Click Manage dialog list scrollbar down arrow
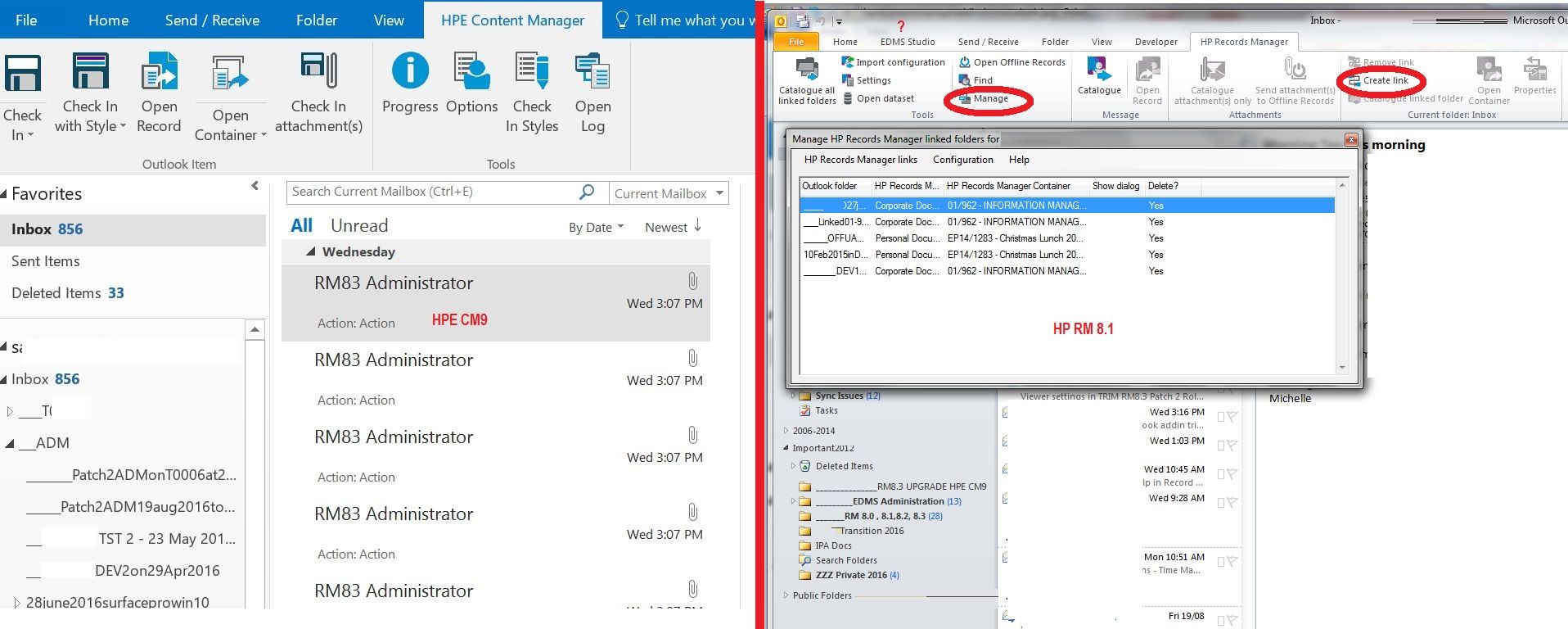The width and height of the screenshot is (1568, 629). (1341, 368)
